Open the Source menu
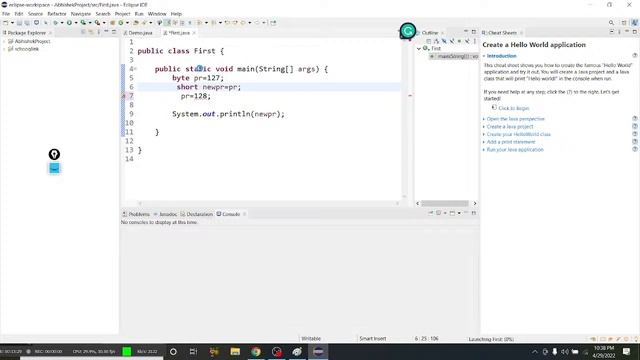Screen dimensions: 640x360 pyautogui.click(x=35, y=14)
